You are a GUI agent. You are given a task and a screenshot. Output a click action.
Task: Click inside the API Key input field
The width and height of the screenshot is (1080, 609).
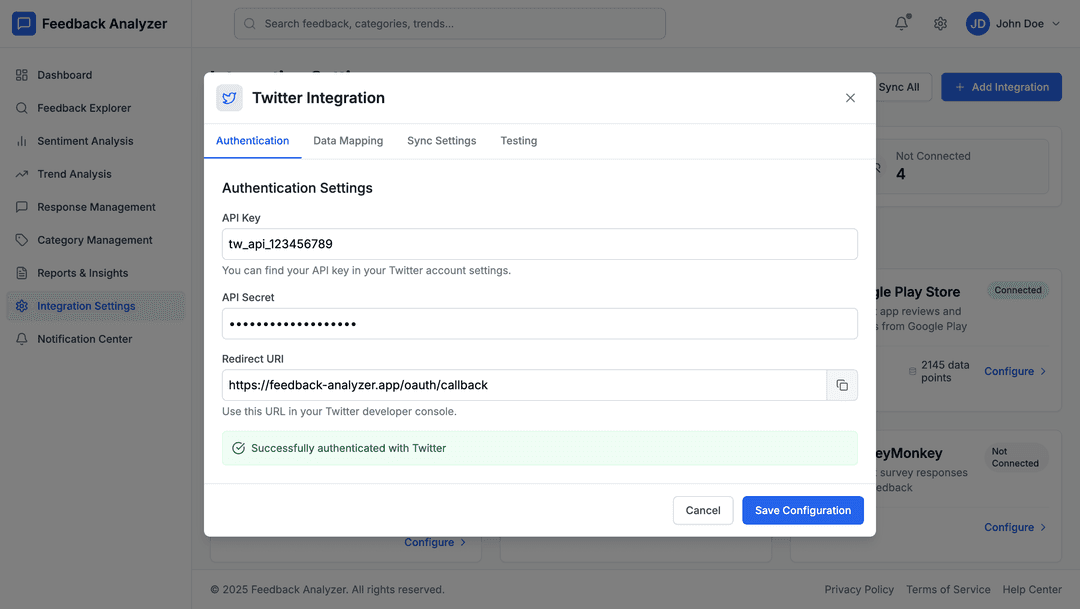point(540,244)
